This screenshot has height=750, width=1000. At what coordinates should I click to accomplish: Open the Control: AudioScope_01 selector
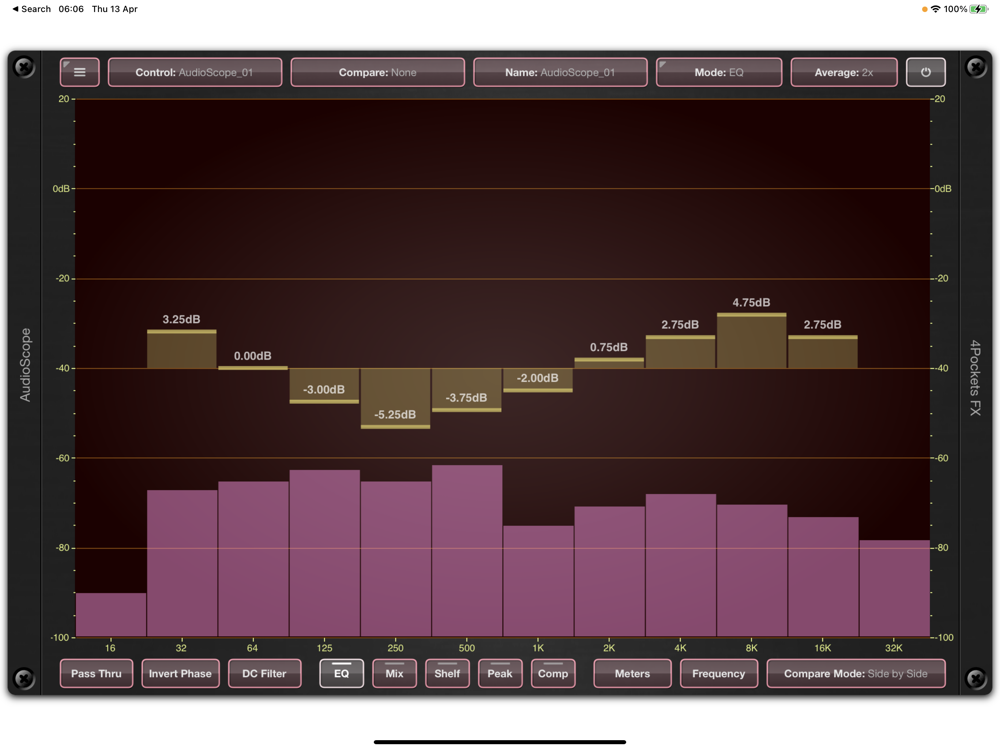click(x=195, y=72)
